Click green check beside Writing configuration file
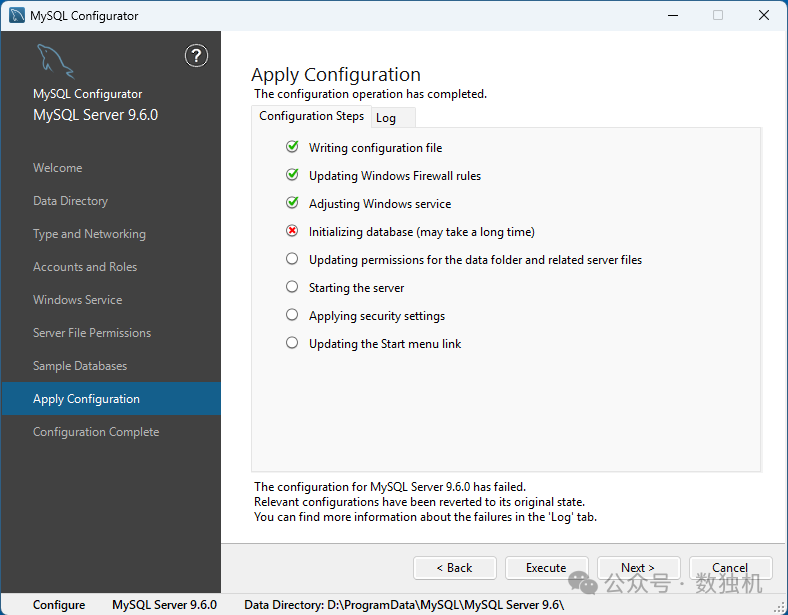Image resolution: width=788 pixels, height=615 pixels. [292, 147]
